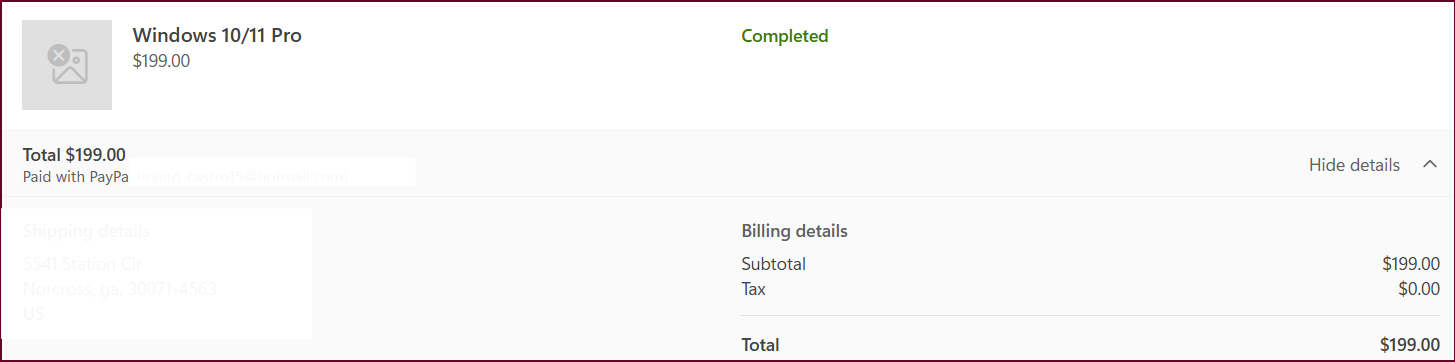Click the Subtotal amount of $199.00
This screenshot has height=362, width=1455.
(x=1411, y=264)
